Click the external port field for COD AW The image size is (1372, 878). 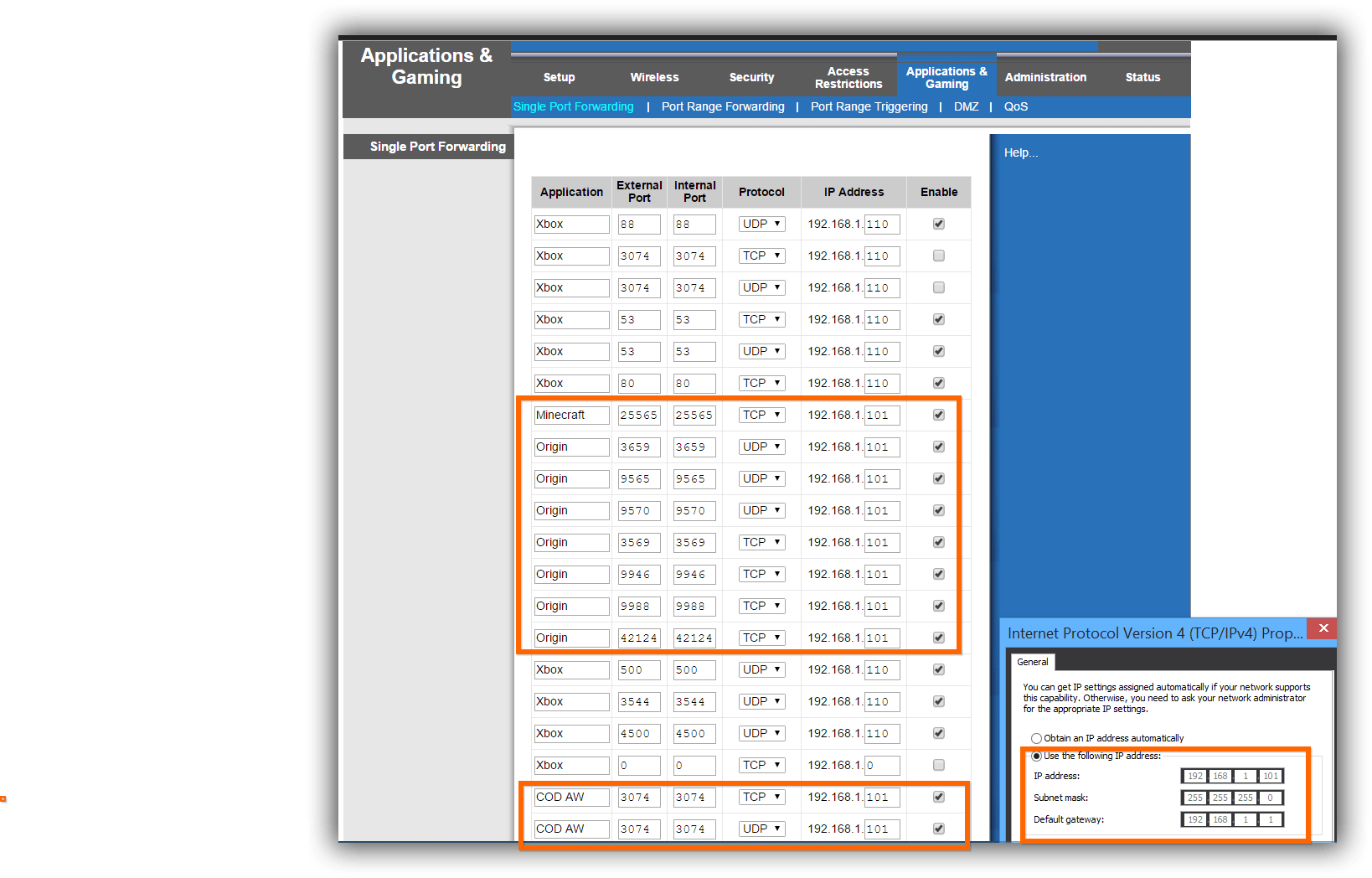coord(639,797)
